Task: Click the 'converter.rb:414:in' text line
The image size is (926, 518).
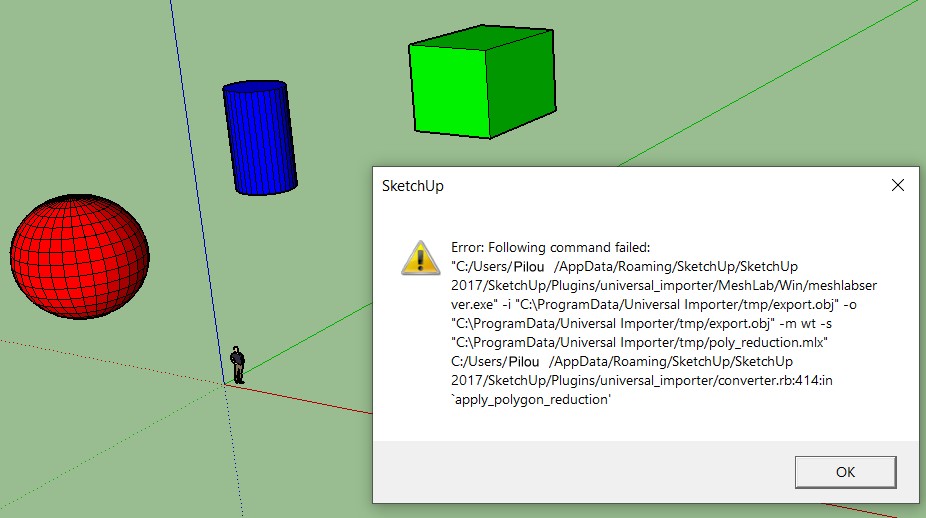Action: click(642, 380)
